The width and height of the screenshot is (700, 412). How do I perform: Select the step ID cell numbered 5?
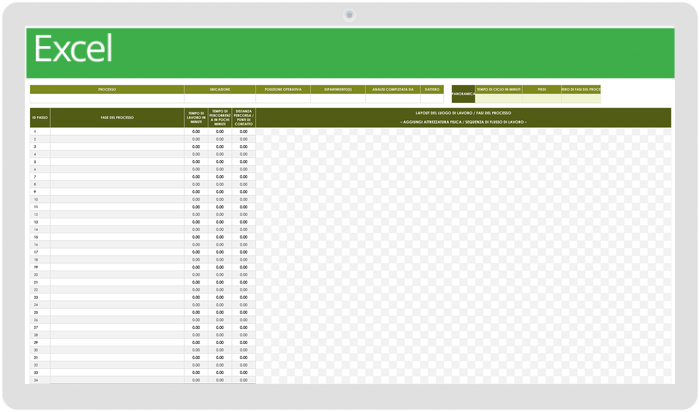pos(40,162)
